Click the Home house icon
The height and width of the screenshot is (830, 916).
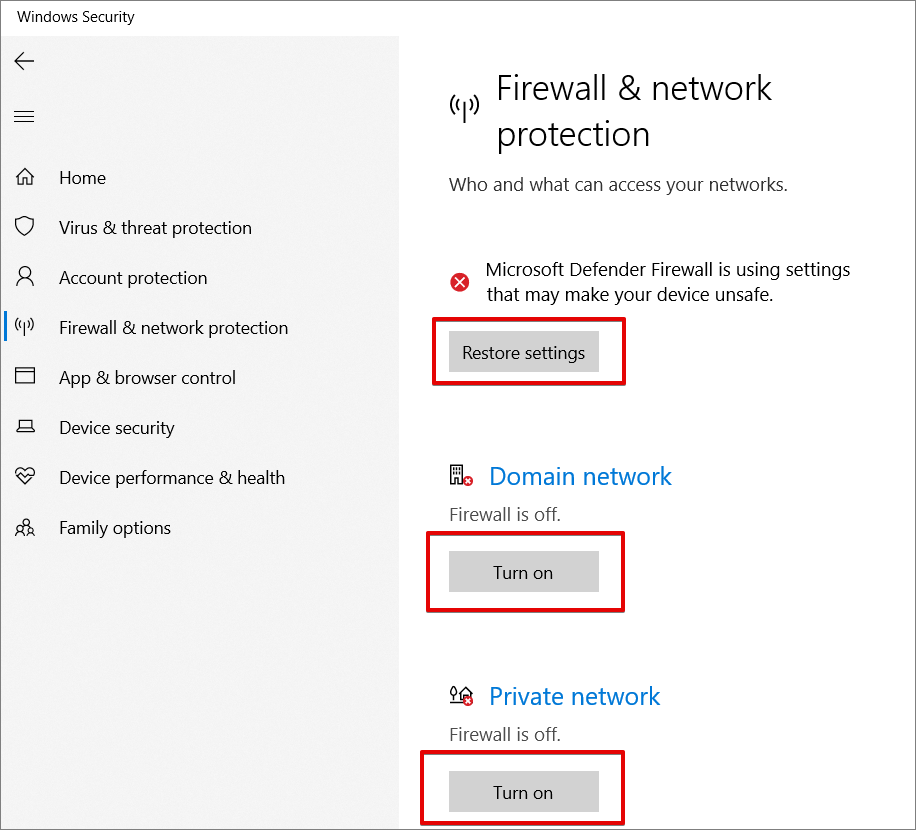(x=25, y=178)
